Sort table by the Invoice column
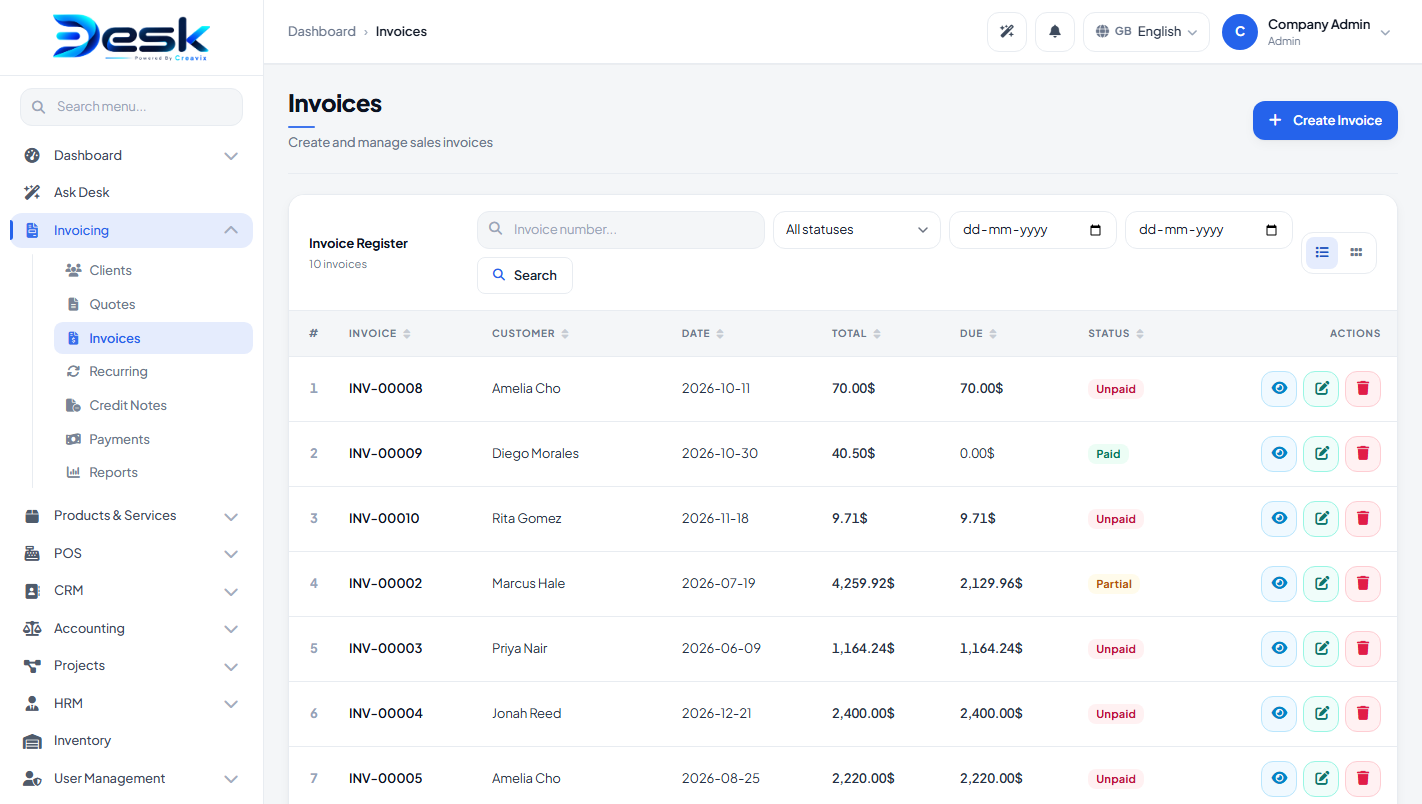Viewport: 1422px width, 804px height. coord(380,334)
